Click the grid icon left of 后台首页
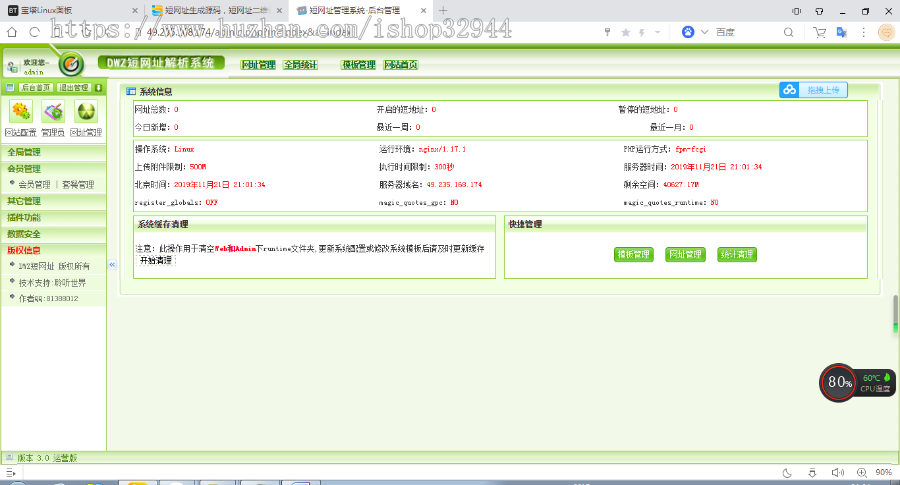Viewport: 900px width, 485px height. [x=10, y=87]
